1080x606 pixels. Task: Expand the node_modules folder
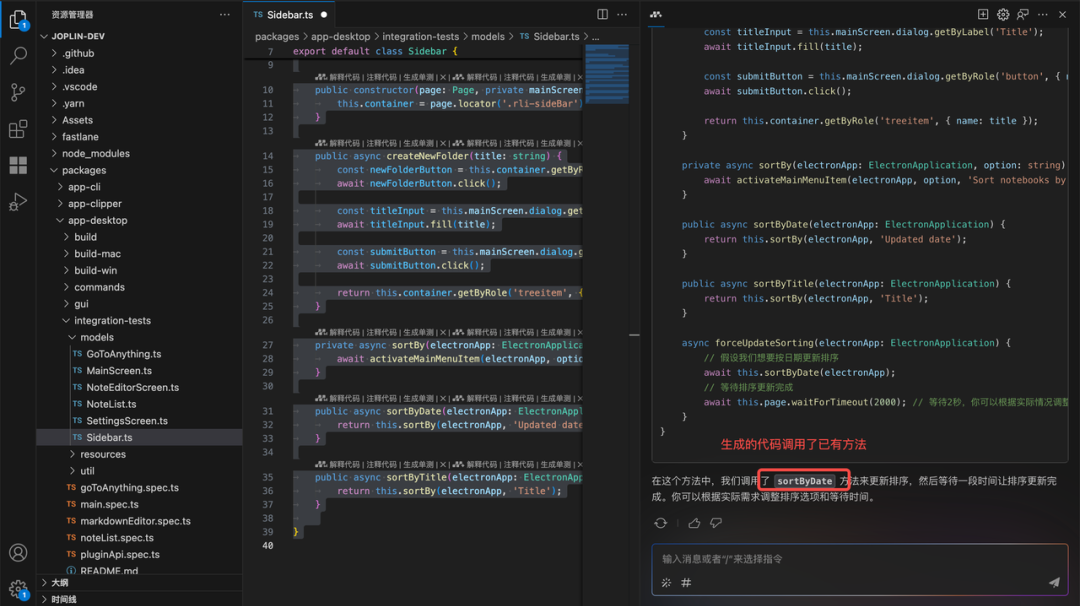click(95, 153)
